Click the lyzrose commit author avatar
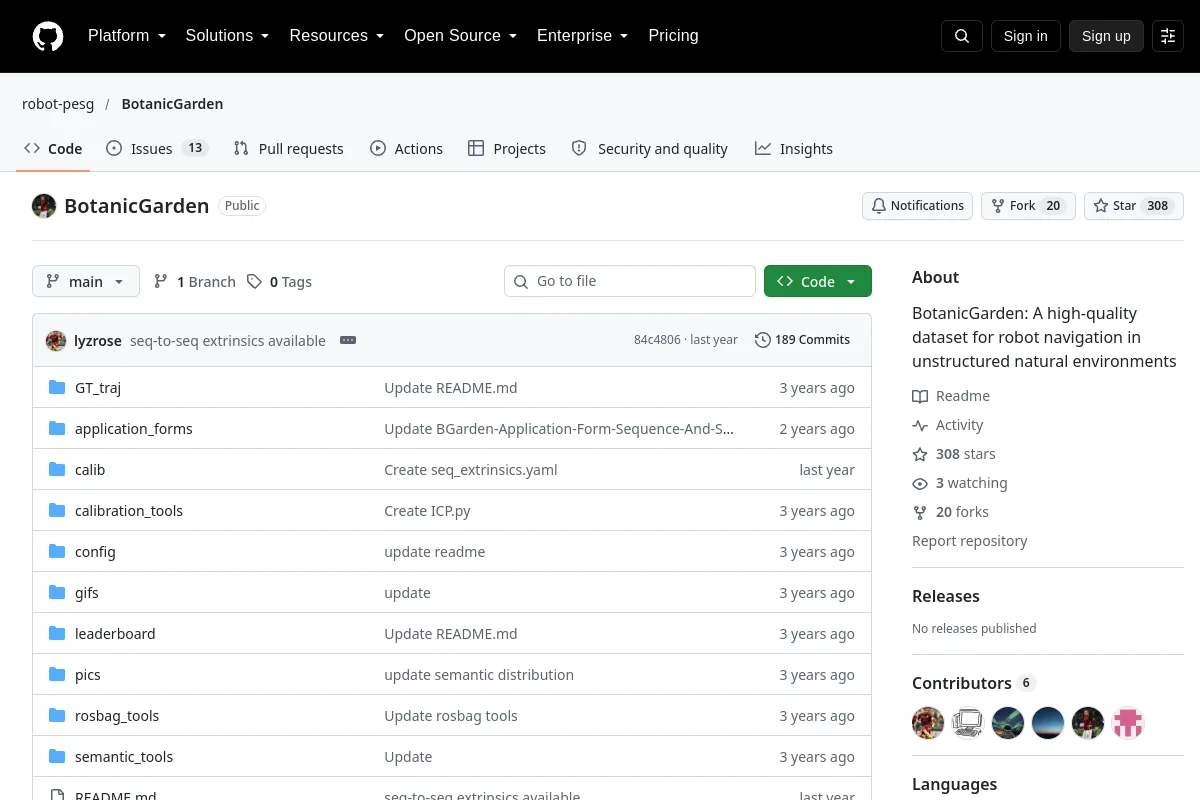 (56, 341)
